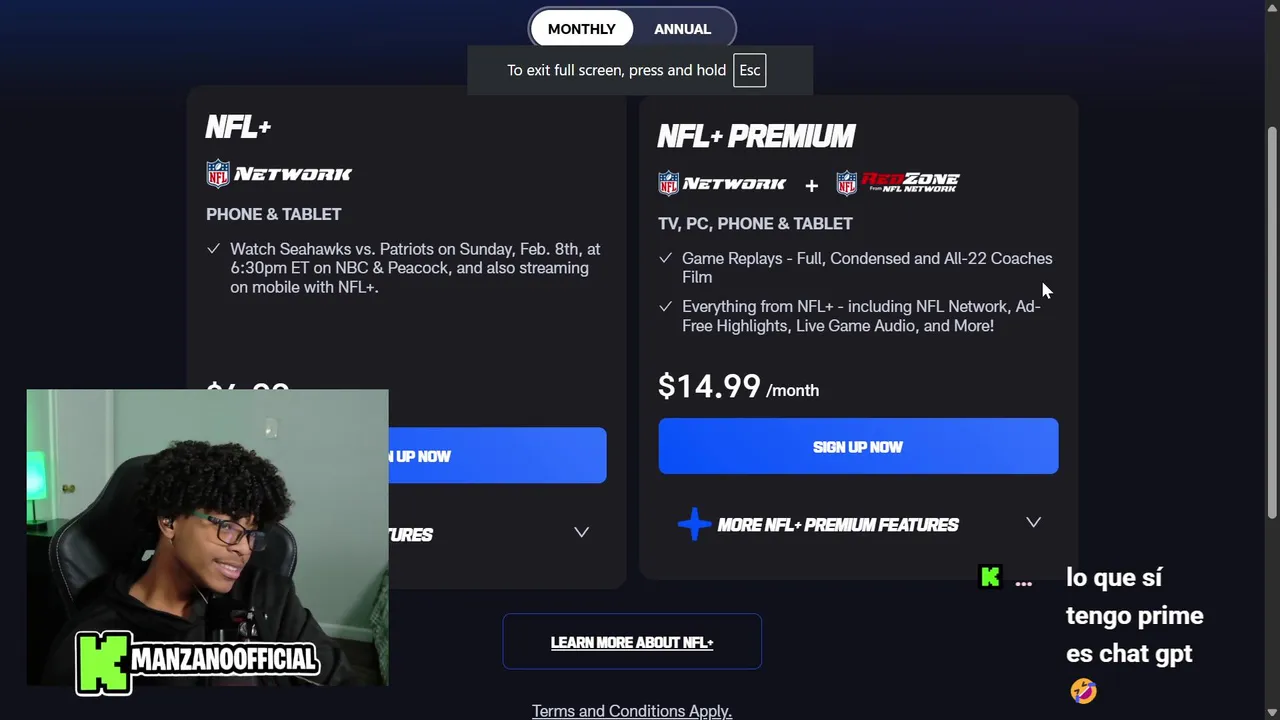The height and width of the screenshot is (720, 1280).
Task: Open Learn More About NFL+ link
Action: tap(632, 642)
